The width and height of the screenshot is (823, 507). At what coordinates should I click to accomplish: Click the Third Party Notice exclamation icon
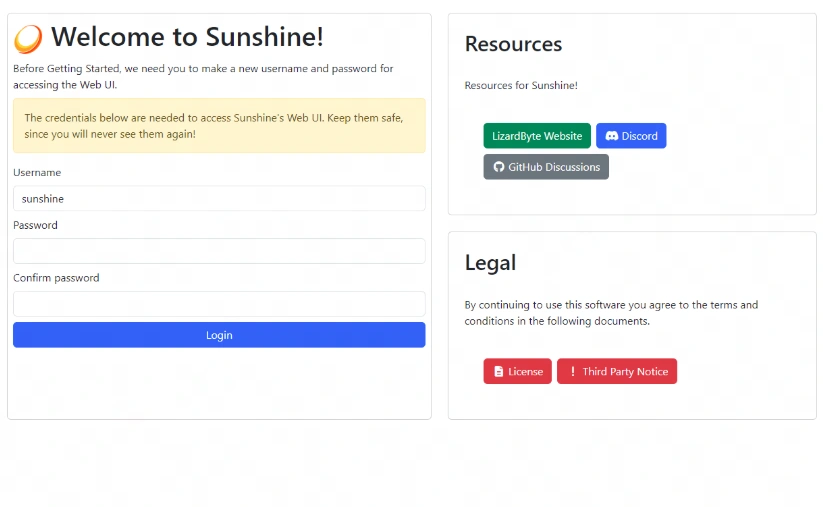573,372
